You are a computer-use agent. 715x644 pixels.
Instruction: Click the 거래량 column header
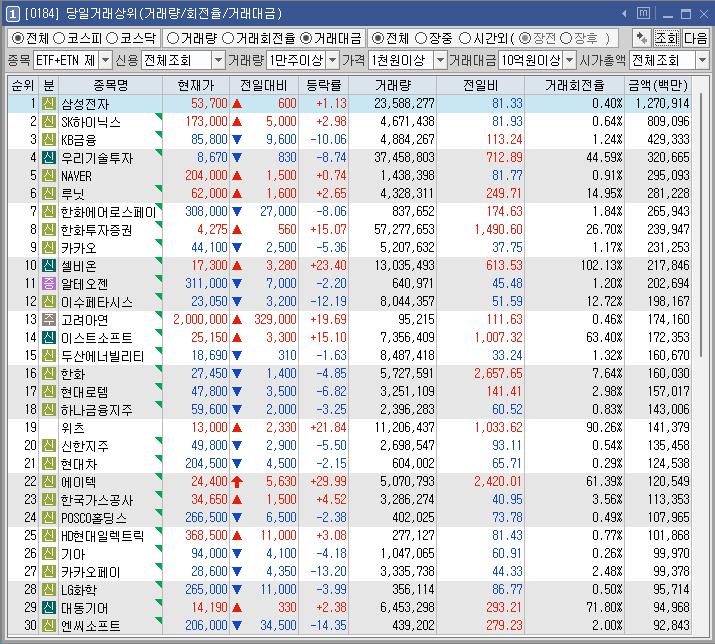click(393, 85)
